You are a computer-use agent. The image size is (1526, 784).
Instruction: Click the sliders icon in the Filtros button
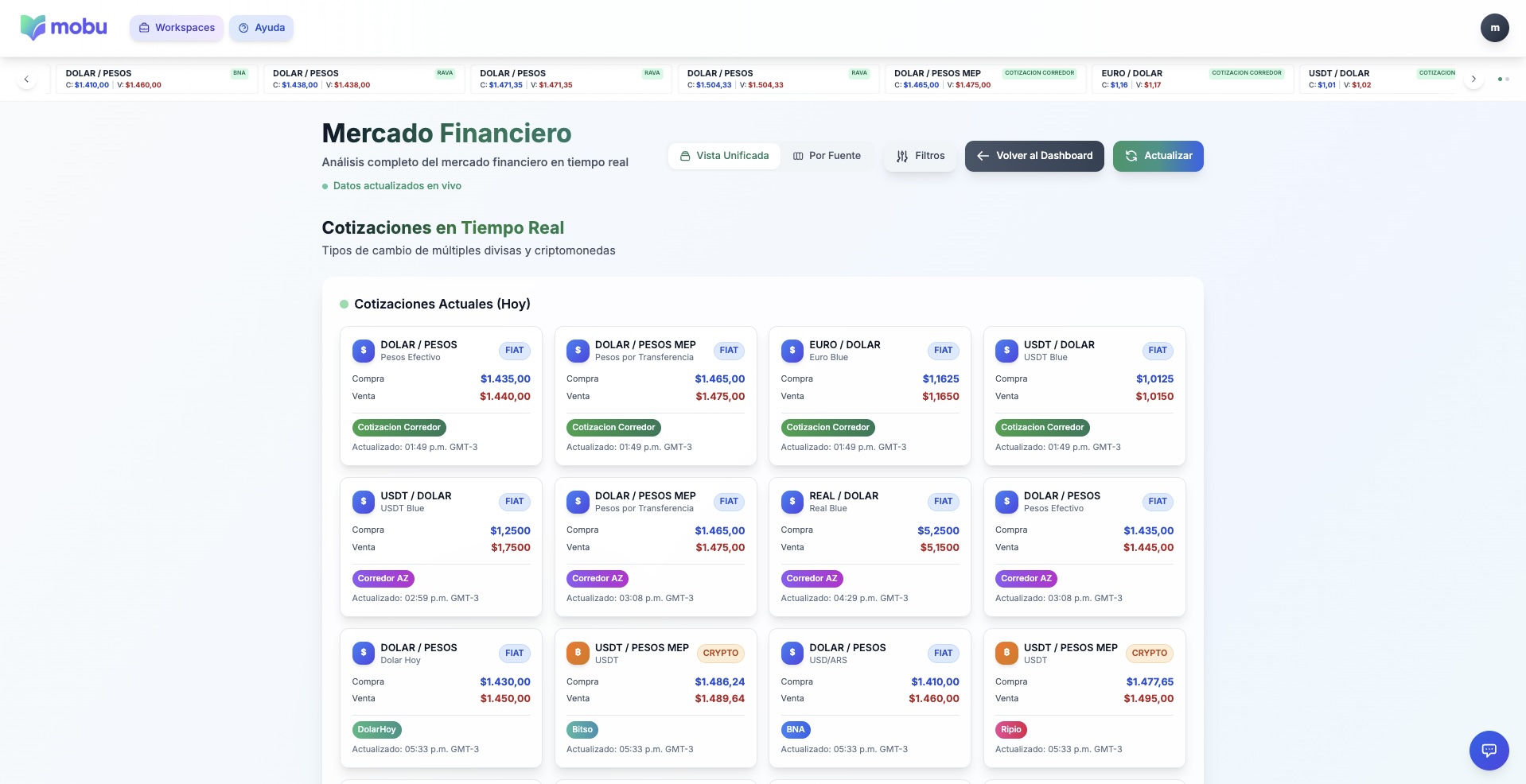[x=901, y=156]
